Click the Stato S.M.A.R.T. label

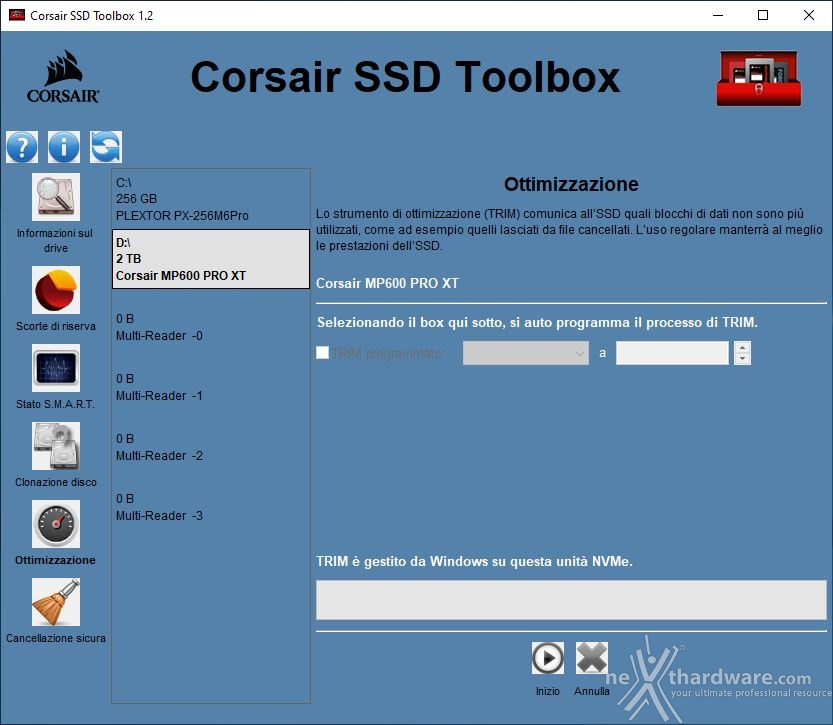pyautogui.click(x=56, y=404)
